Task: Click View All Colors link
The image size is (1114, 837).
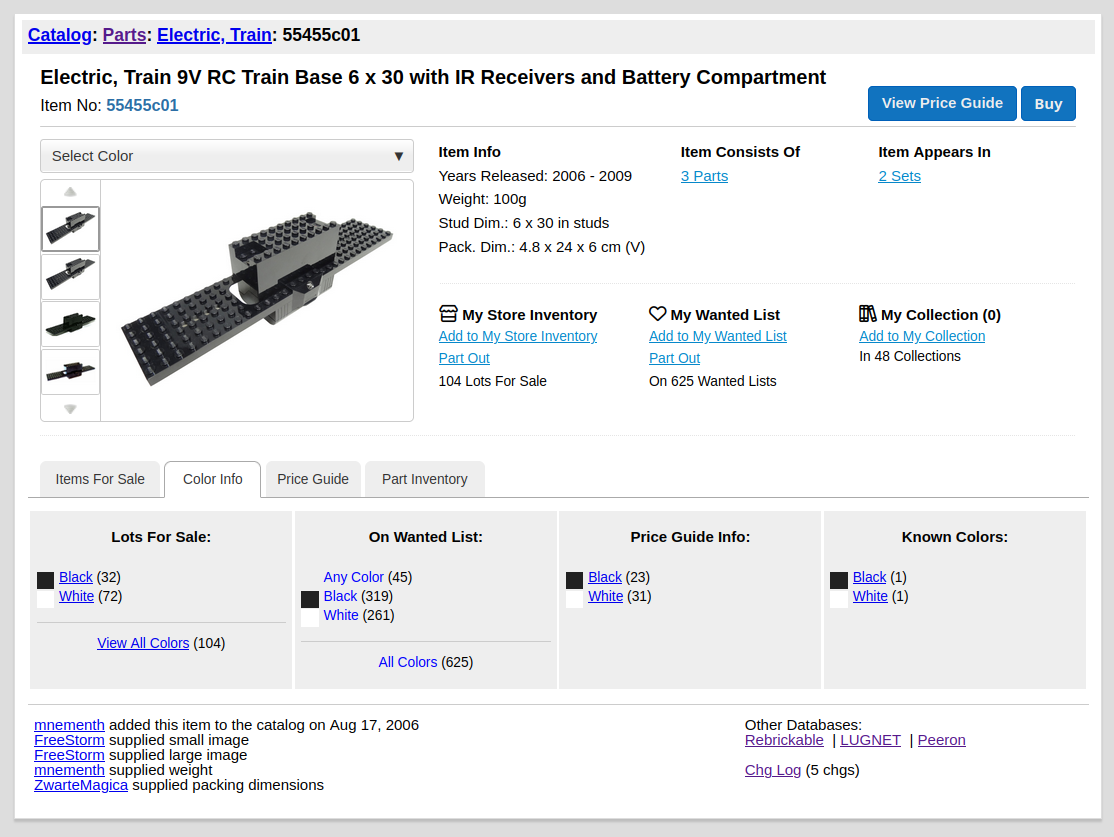Action: [x=143, y=643]
